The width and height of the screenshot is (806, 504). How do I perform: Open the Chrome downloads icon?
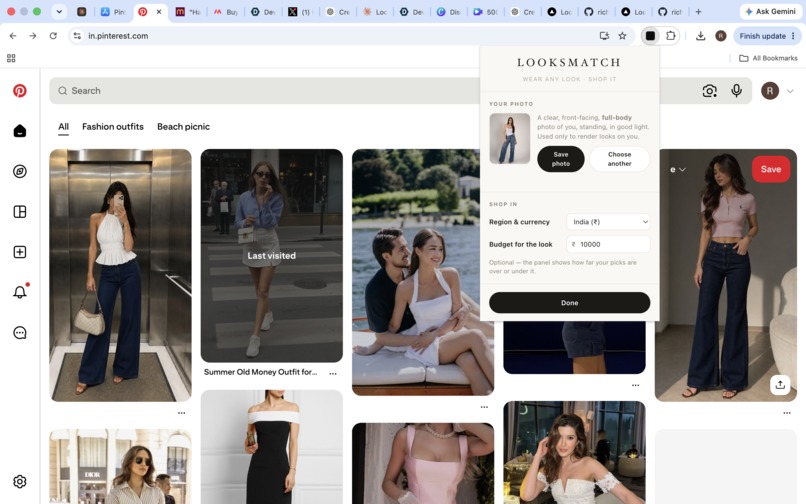700,35
